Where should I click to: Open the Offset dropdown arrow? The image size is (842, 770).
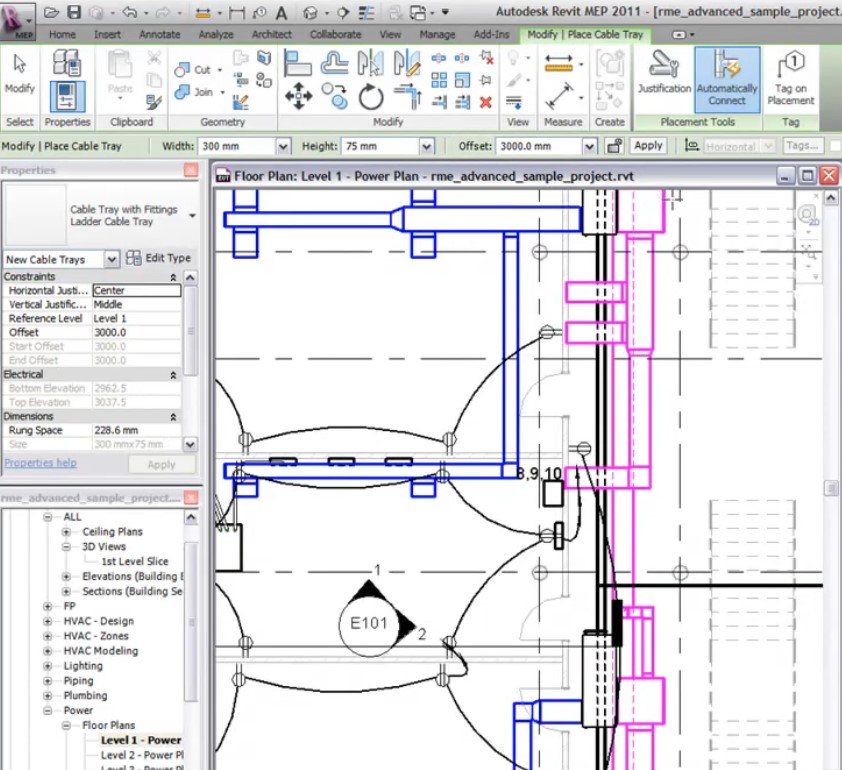[589, 146]
